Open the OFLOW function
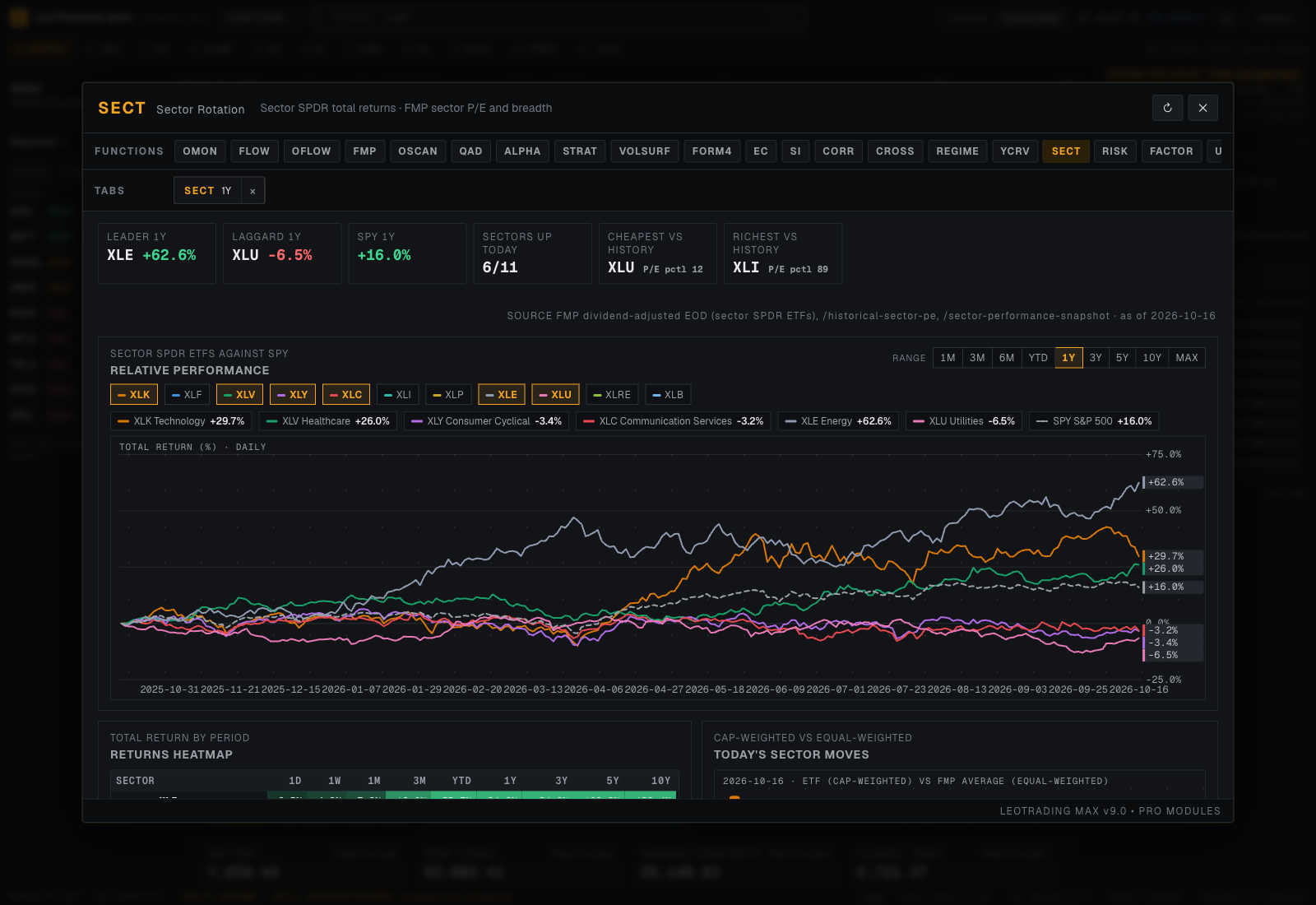Viewport: 1316px width, 905px height. [x=311, y=151]
